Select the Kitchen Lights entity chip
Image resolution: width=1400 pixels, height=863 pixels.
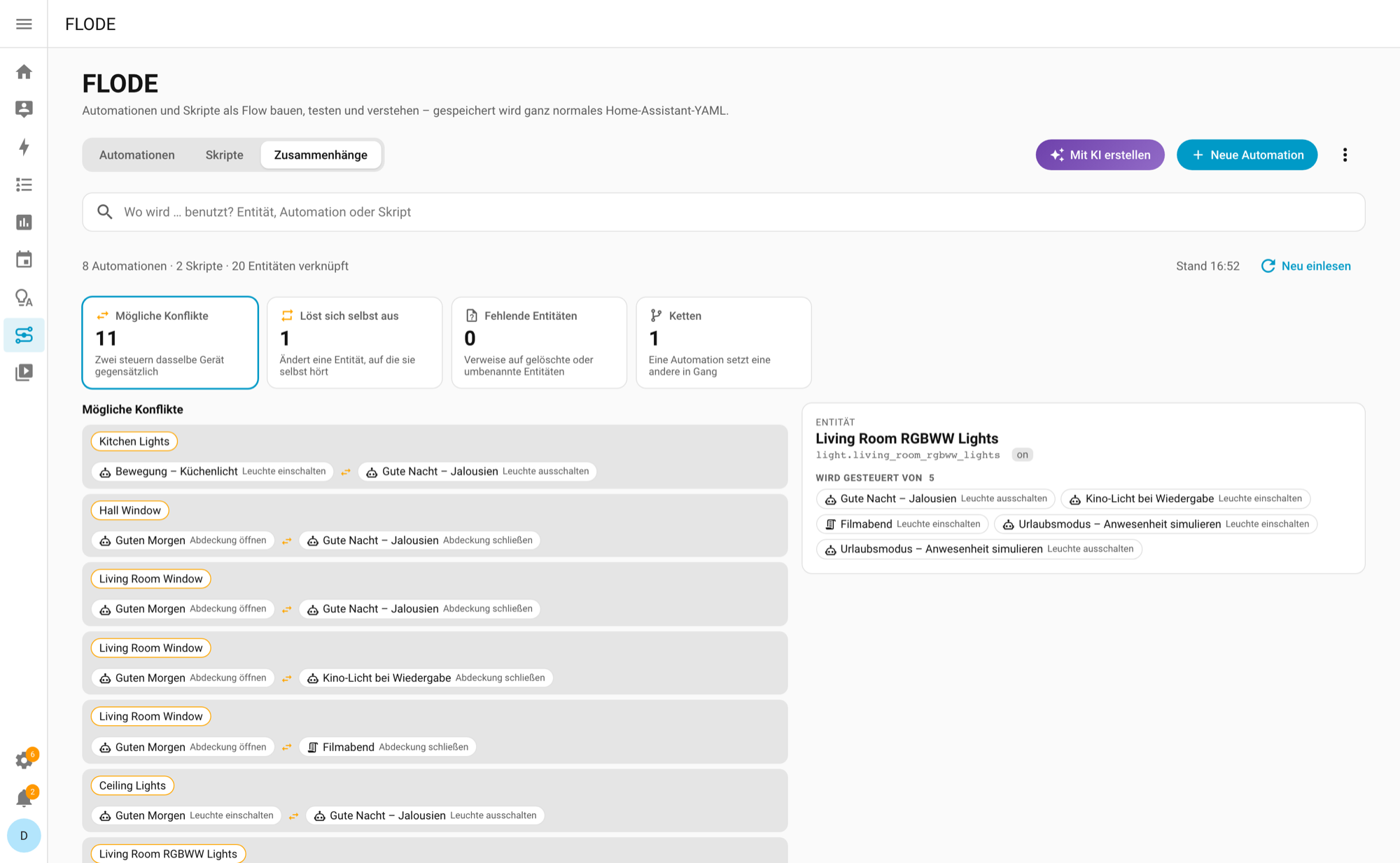[134, 442]
